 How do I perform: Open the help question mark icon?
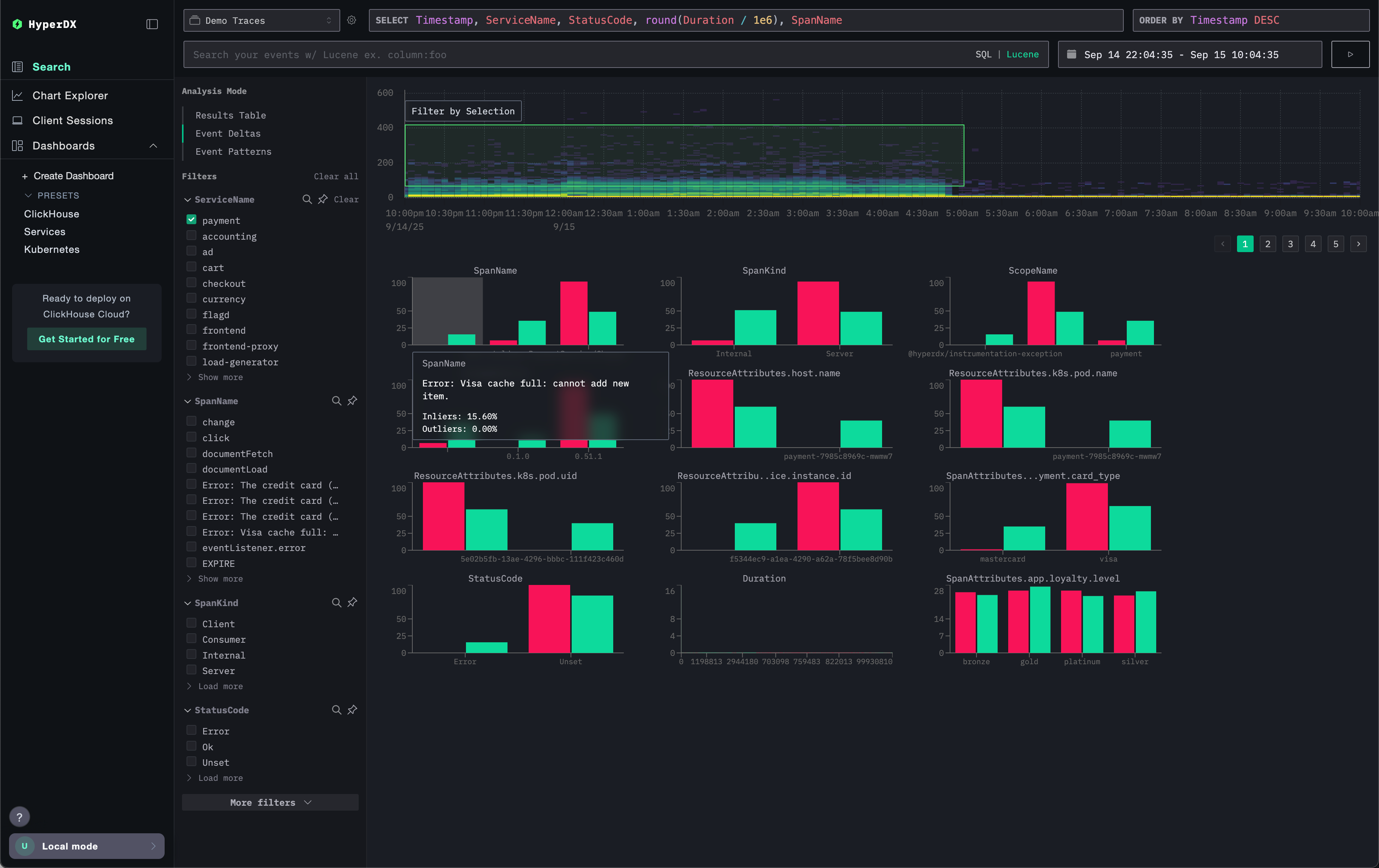[20, 817]
